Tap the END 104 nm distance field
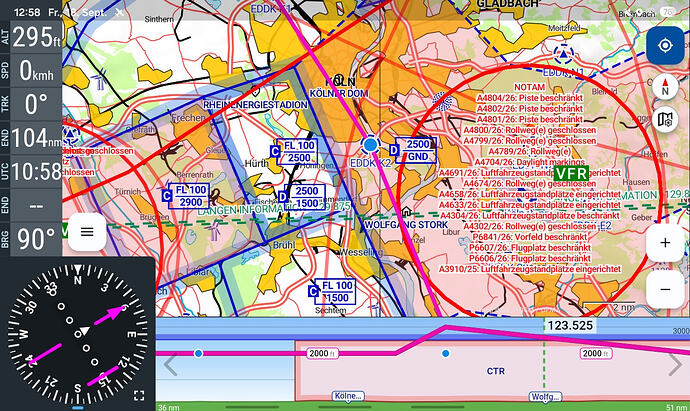 click(31, 137)
